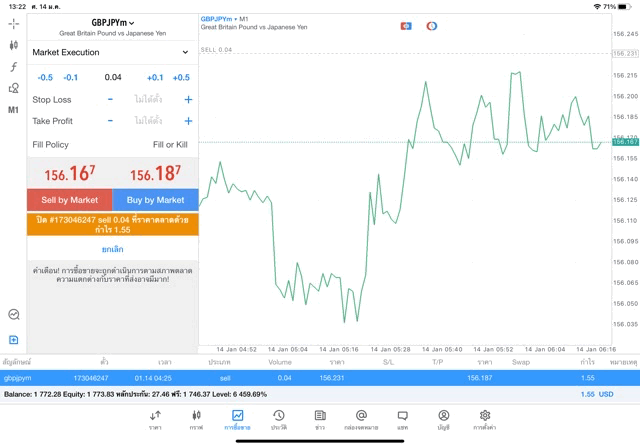The height and width of the screenshot is (447, 640).
Task: Tap the blue new order icon
Action: click(13, 340)
